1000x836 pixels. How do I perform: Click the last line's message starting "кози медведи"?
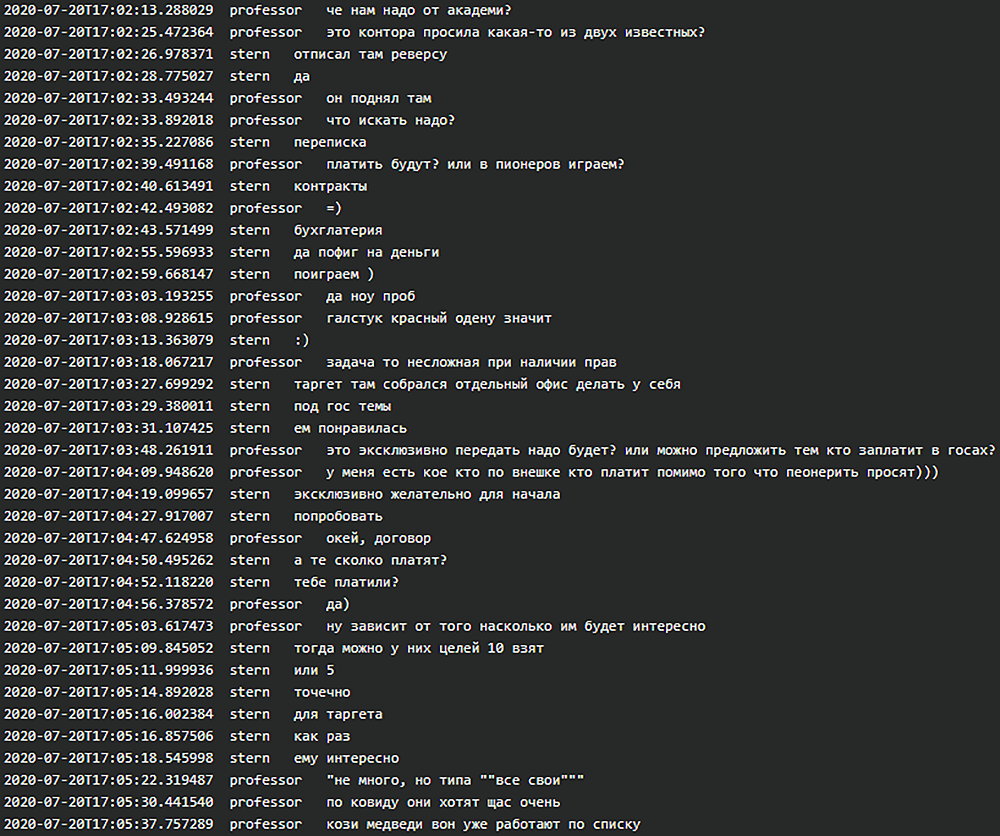pyautogui.click(x=482, y=824)
